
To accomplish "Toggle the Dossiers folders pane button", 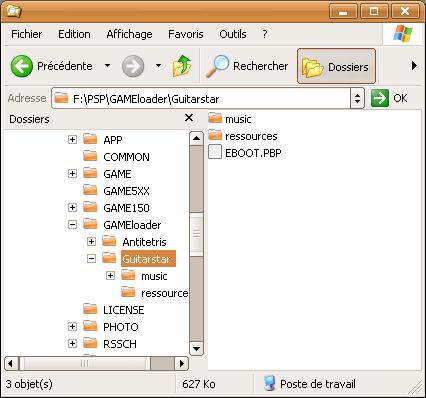I will (336, 66).
